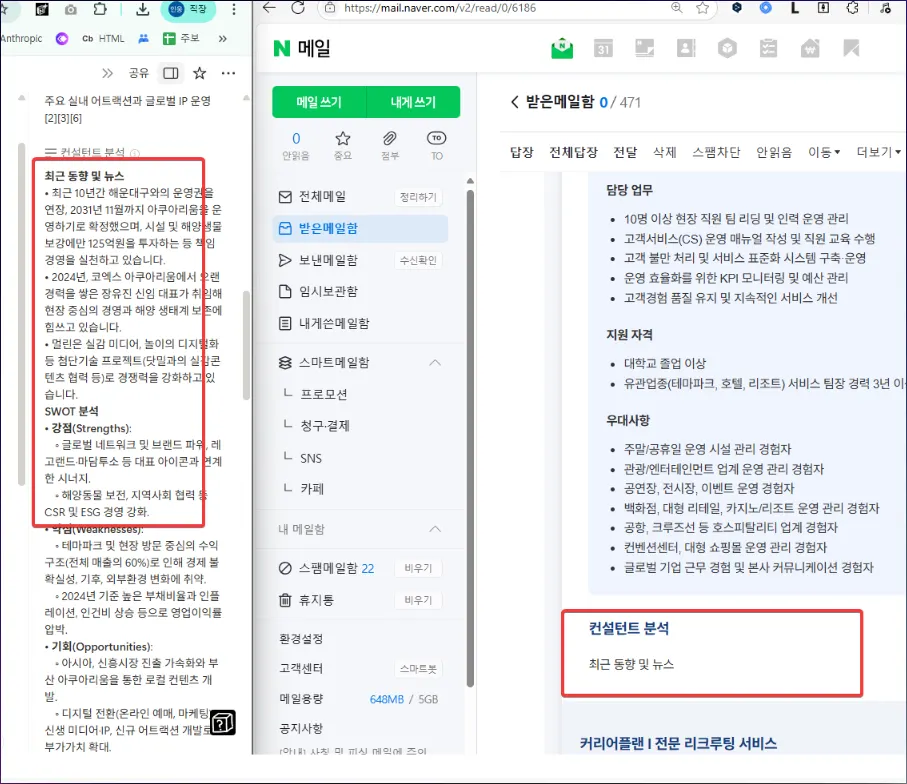Open 프로모션 smart mailbox

coord(324,394)
